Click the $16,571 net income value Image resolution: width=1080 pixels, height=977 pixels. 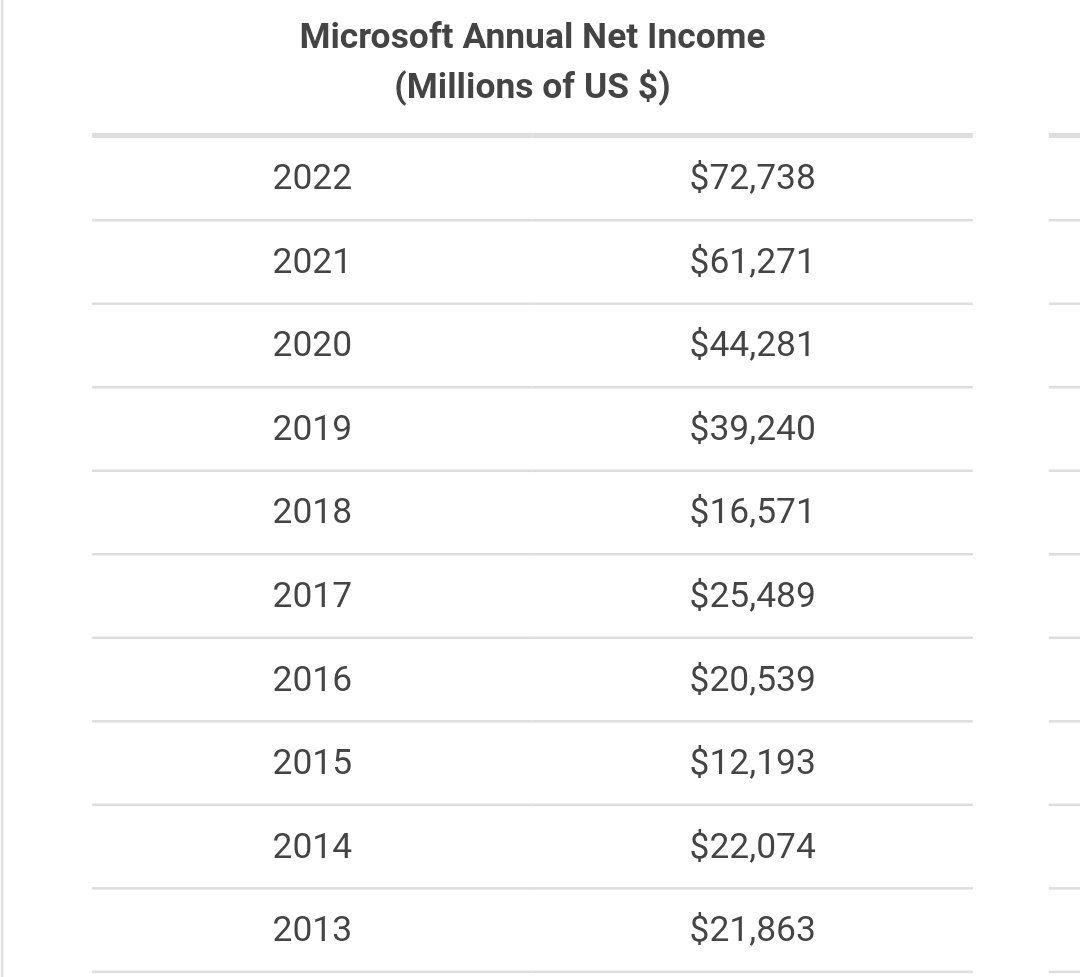point(752,511)
